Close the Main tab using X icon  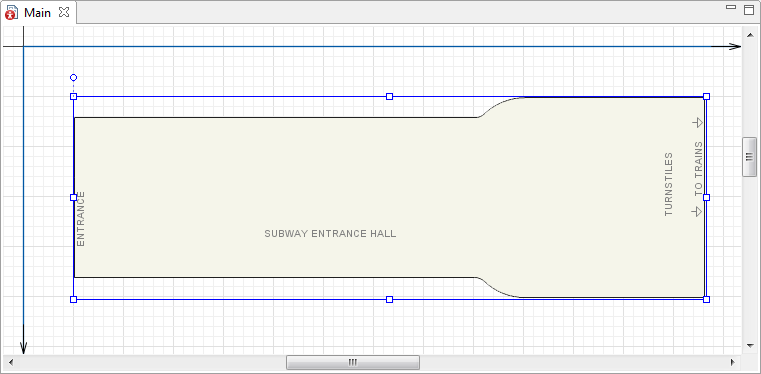tap(64, 13)
